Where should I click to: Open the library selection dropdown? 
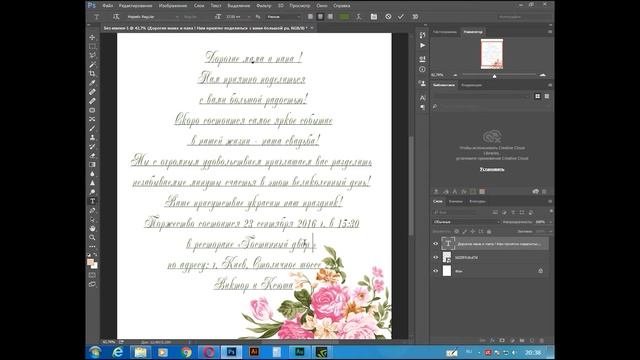pos(482,96)
